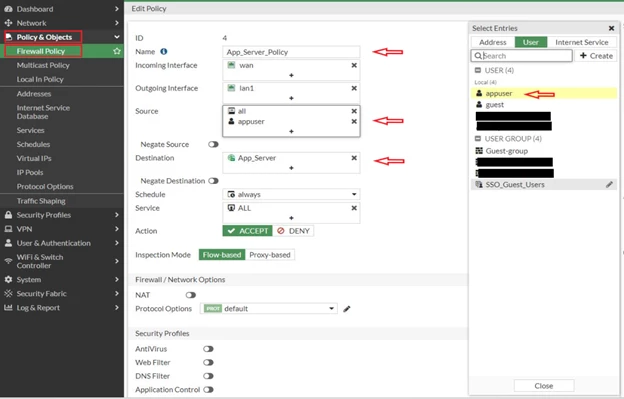Click the VPN monitor icon in sidebar
The height and width of the screenshot is (399, 624).
(x=8, y=229)
